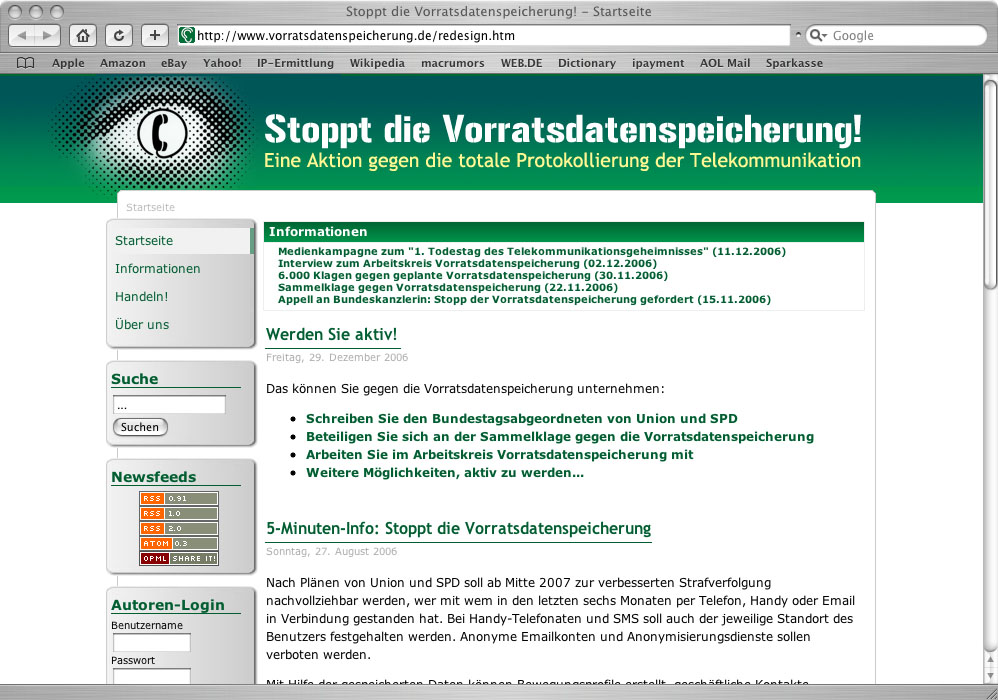Go to the Über uns page
Screen dimensions: 998x700
pyautogui.click(x=142, y=325)
